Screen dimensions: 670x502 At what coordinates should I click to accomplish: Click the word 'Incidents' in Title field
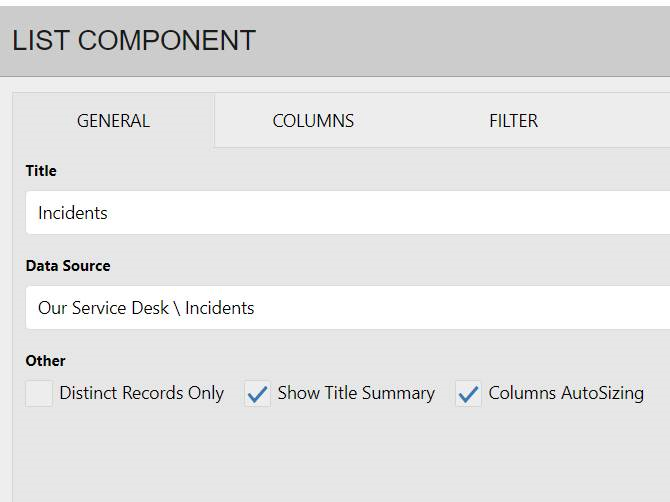click(x=73, y=213)
